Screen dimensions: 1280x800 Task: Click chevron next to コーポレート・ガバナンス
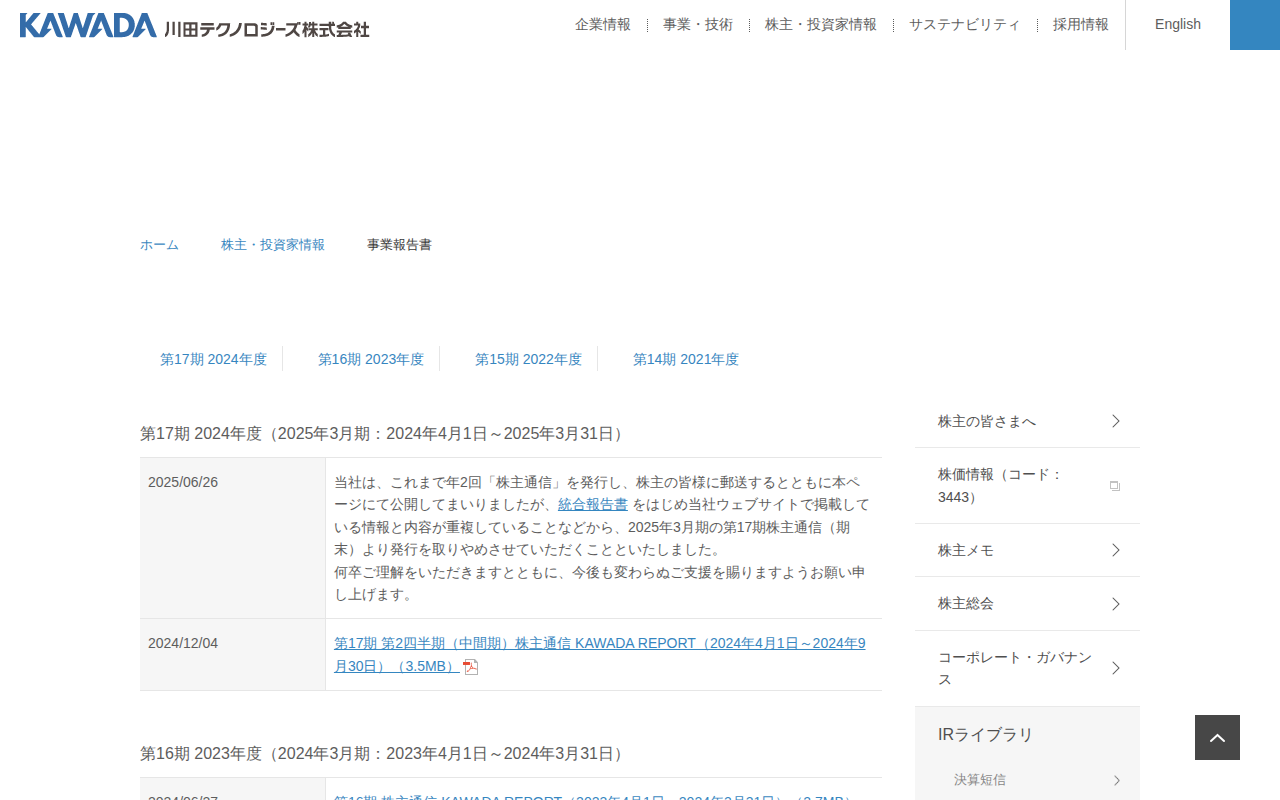(x=1116, y=668)
